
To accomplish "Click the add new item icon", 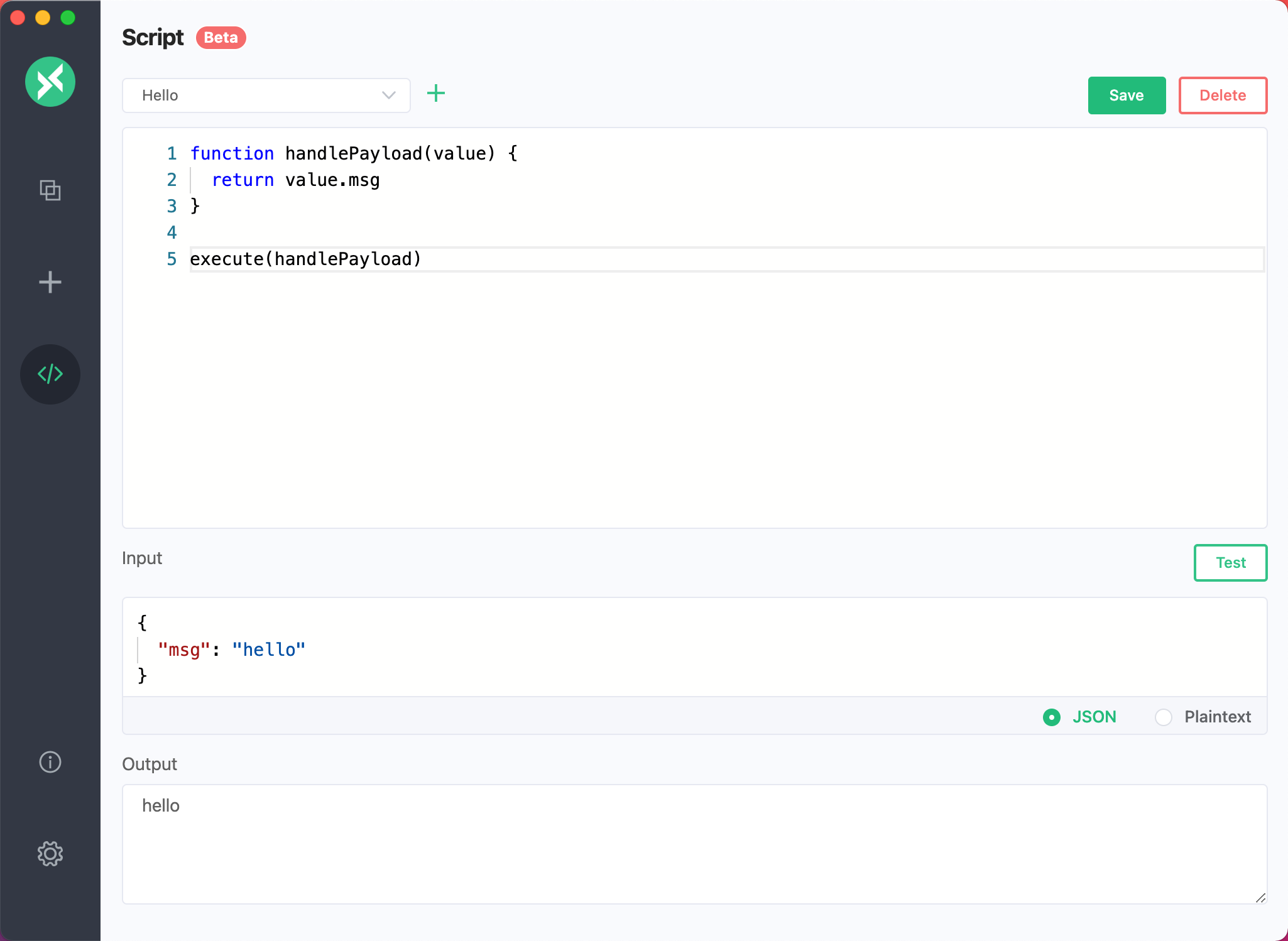I will pos(436,93).
